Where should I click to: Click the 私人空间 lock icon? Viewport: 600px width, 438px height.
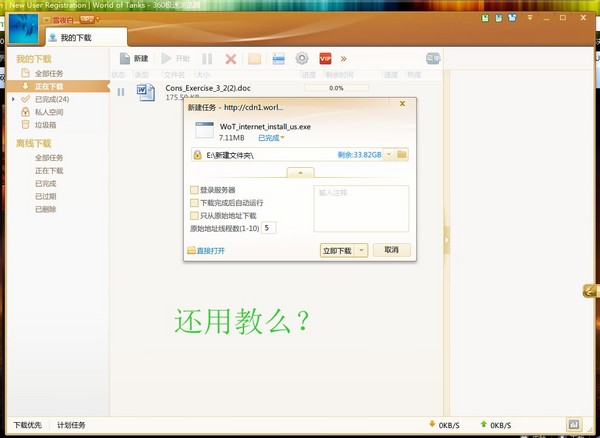pos(25,112)
